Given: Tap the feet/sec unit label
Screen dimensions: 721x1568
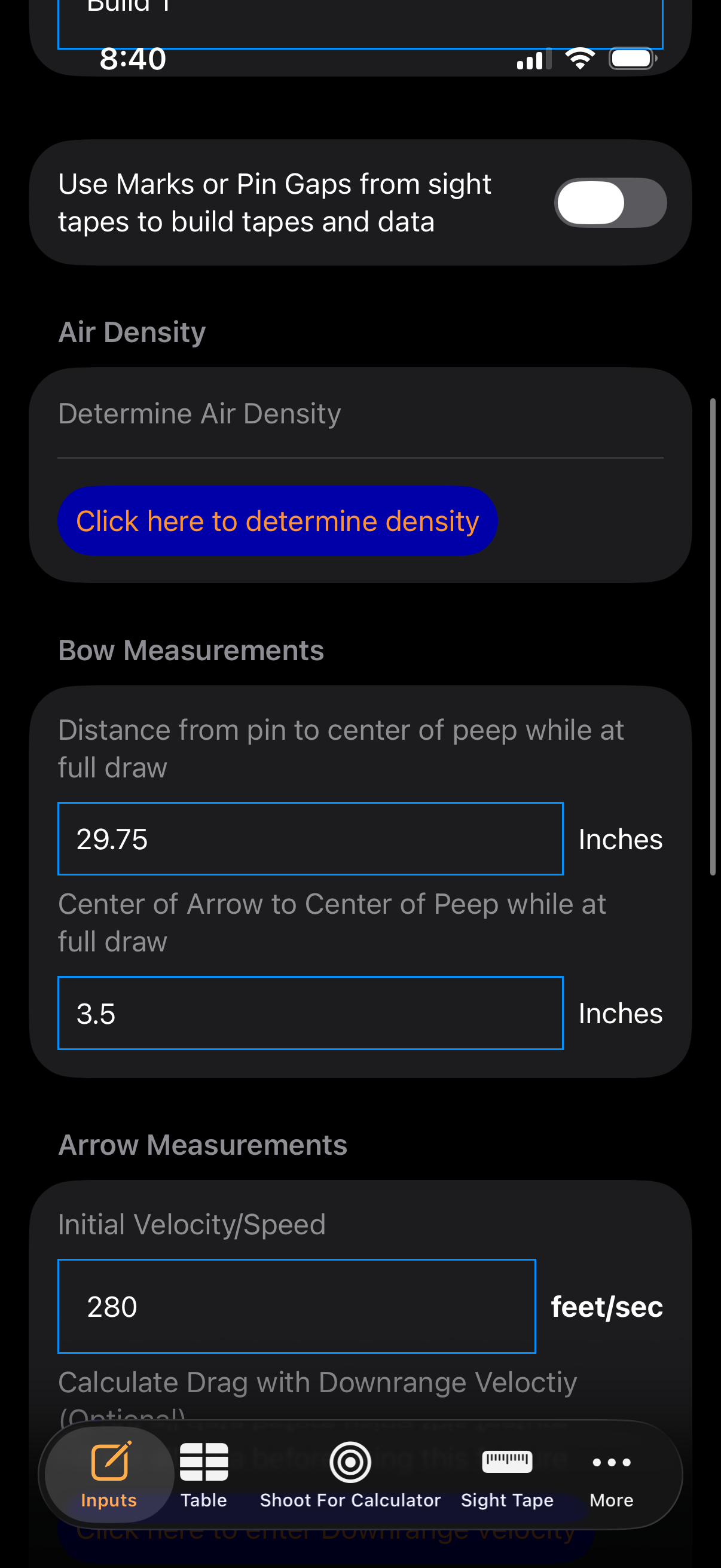Looking at the screenshot, I should pos(607,1307).
